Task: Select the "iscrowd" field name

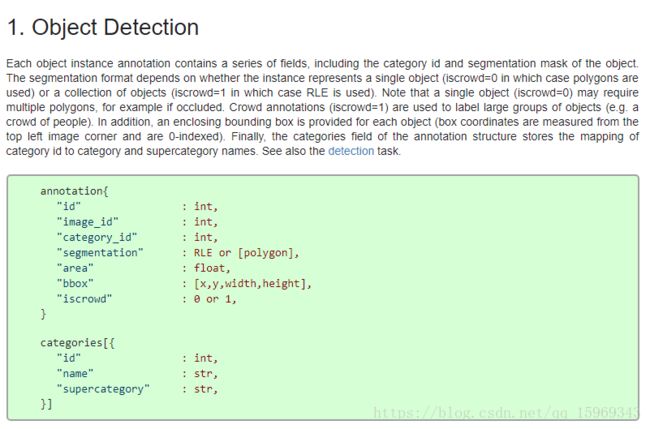Action: [85, 299]
